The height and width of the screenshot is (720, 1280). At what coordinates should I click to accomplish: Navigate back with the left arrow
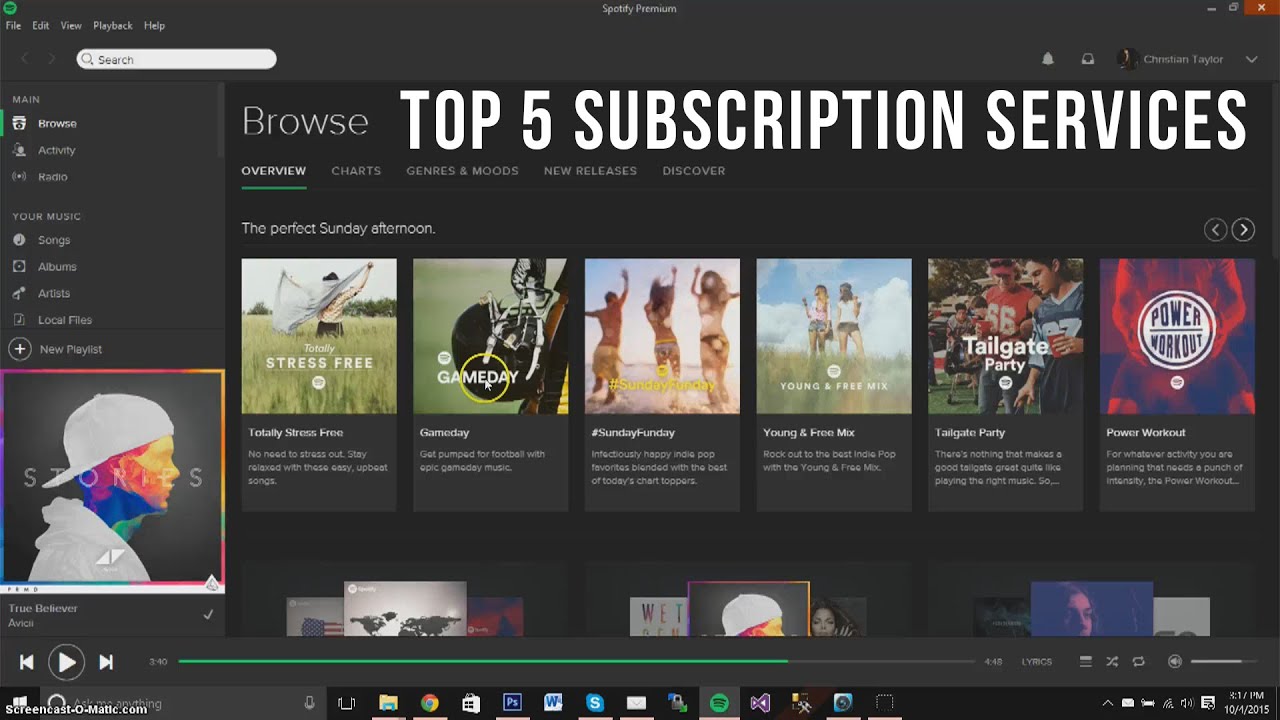point(26,59)
